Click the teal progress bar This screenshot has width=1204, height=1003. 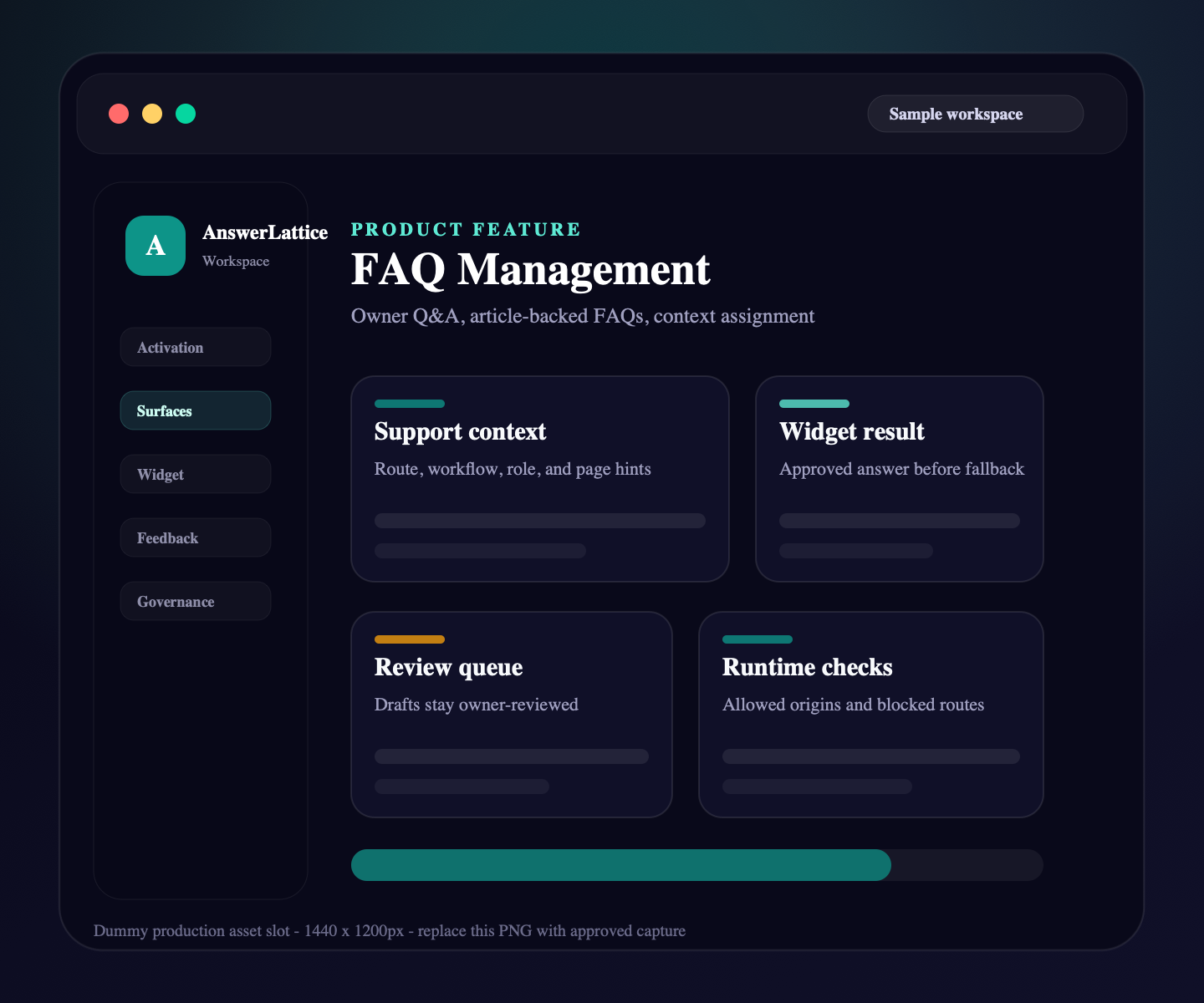click(621, 865)
